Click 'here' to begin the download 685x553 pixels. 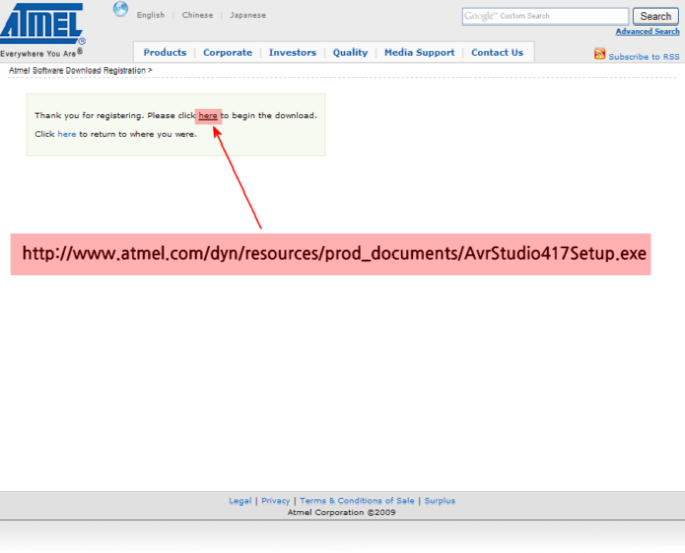208,116
